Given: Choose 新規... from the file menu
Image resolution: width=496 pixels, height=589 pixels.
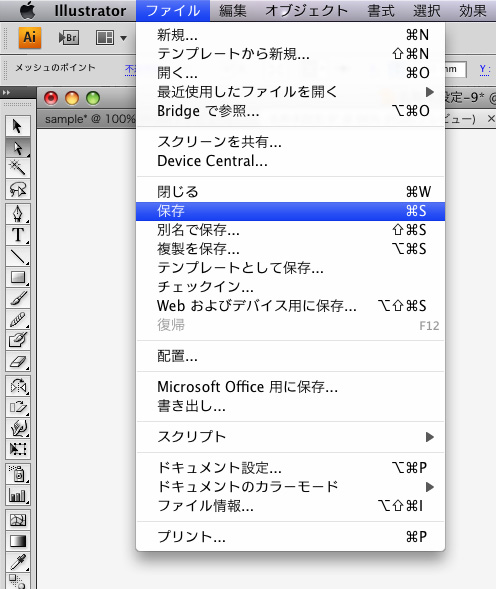Looking at the screenshot, I should point(290,35).
